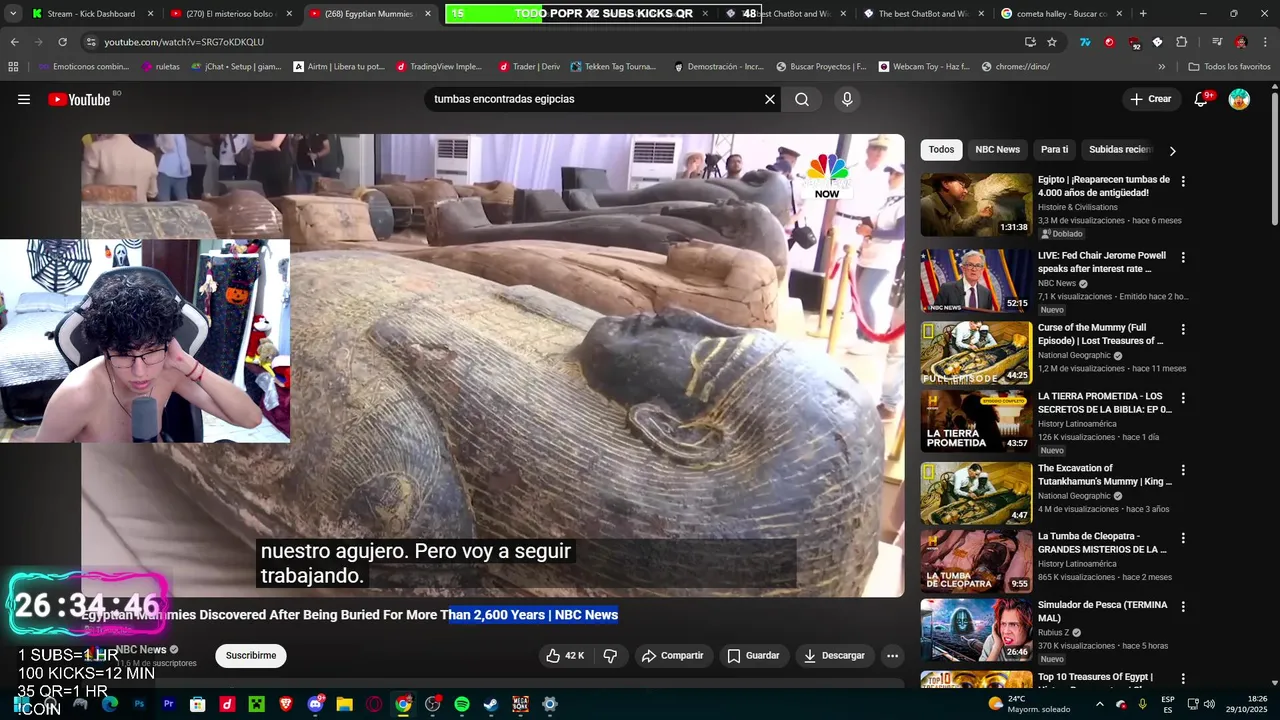The image size is (1280, 720).
Task: Open Simulador de Pesca video thumbnail
Action: pos(976,630)
